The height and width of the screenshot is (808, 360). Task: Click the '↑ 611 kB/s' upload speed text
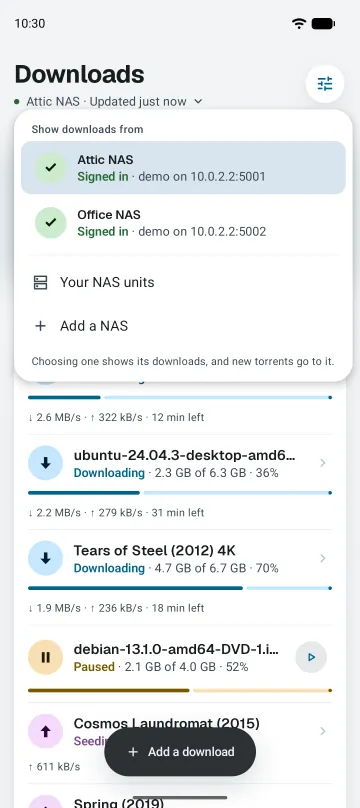[x=54, y=767]
